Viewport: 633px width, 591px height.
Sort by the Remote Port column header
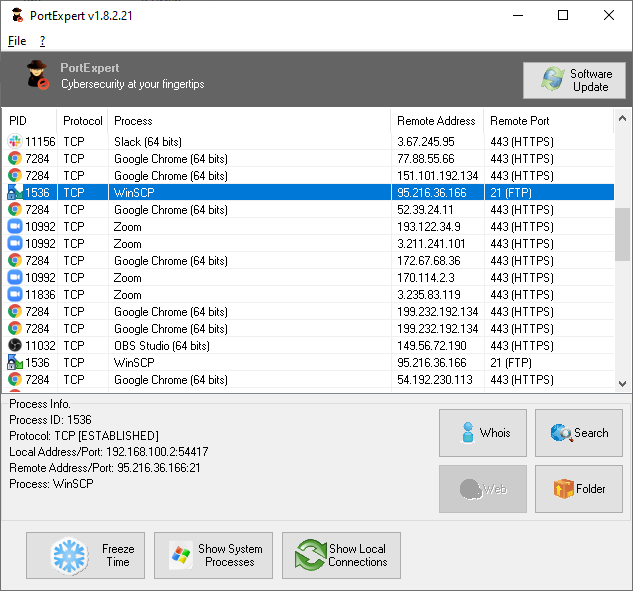click(548, 121)
